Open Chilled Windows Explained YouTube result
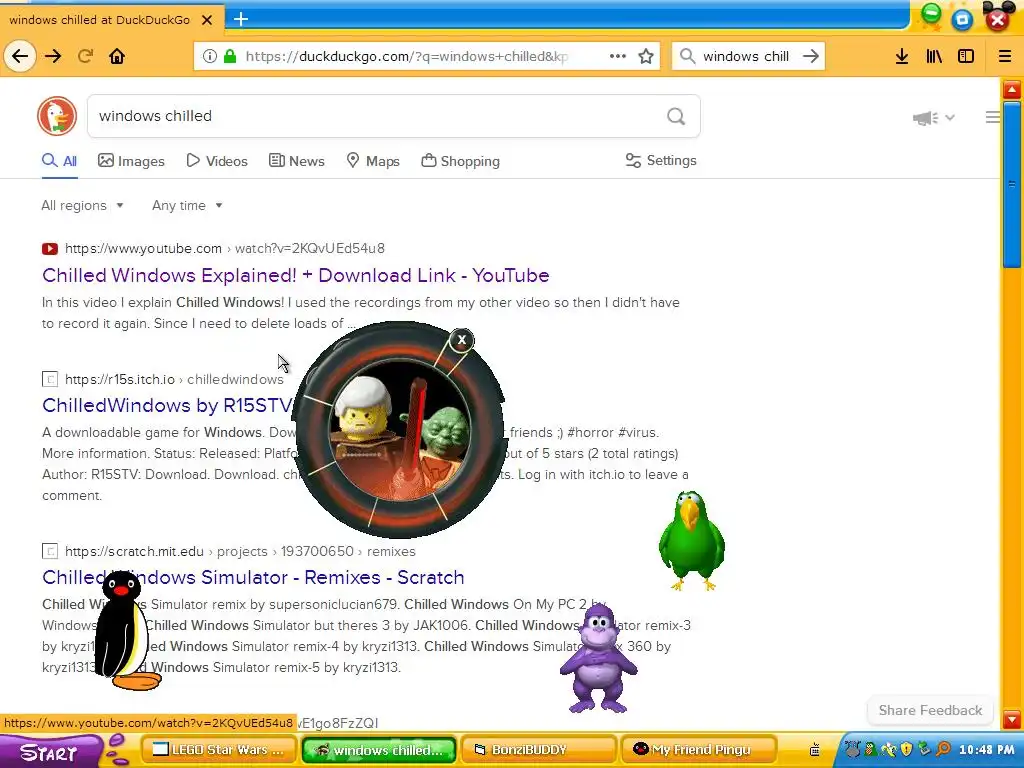The image size is (1024, 768). click(296, 276)
